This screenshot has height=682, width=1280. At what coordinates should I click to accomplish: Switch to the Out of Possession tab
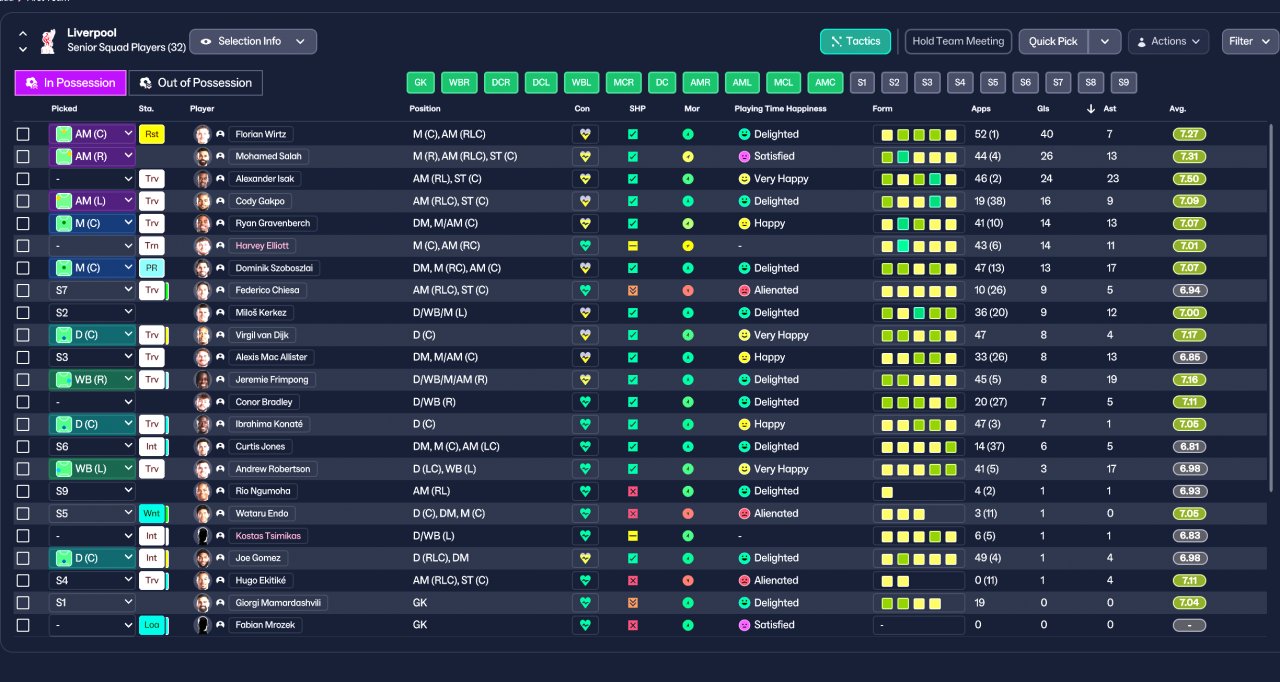(196, 83)
